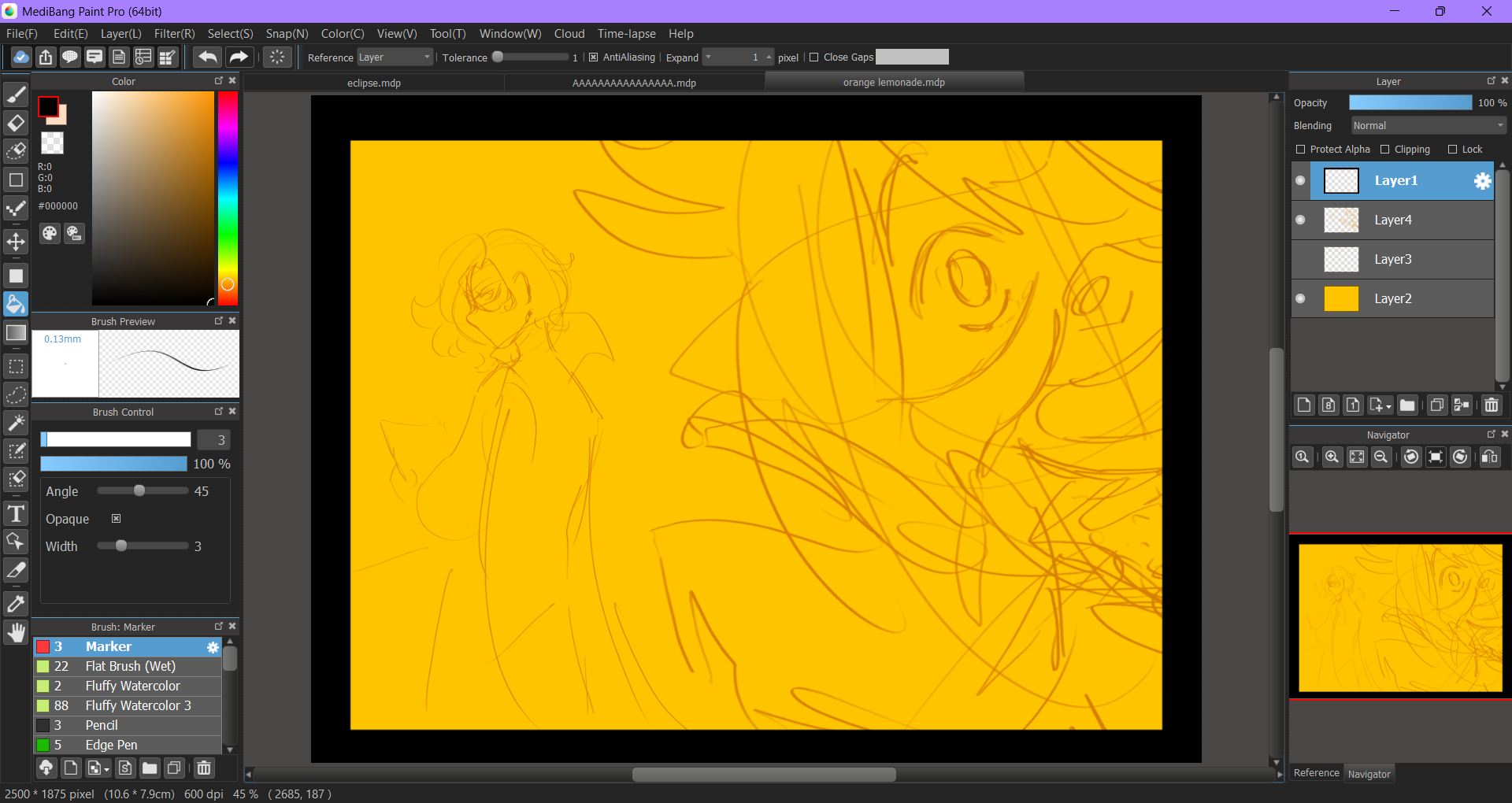
Task: Delete layer using trash icon in Layer panel
Action: coord(1491,405)
